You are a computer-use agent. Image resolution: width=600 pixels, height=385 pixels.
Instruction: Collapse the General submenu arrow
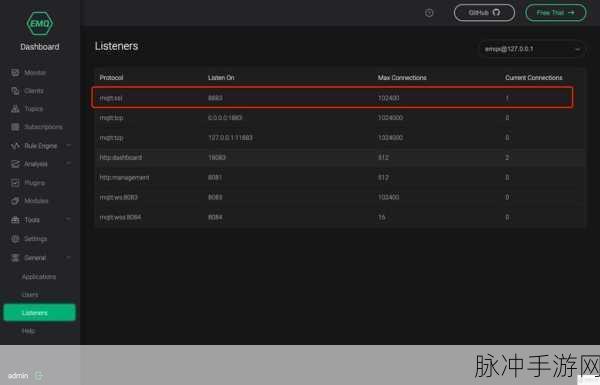[68, 258]
